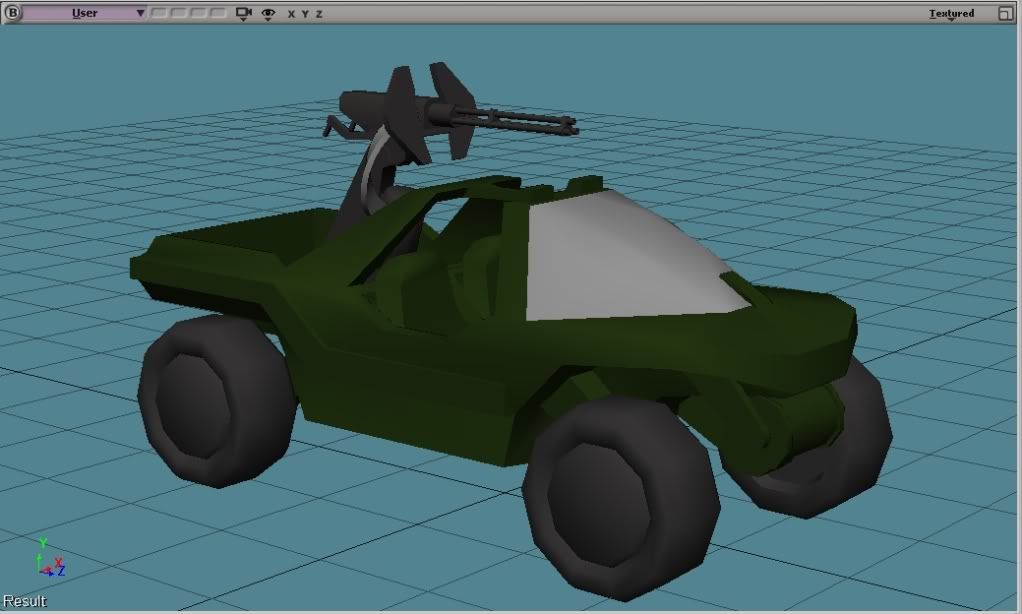This screenshot has height=614, width=1022.
Task: Click the first memo camera slot
Action: [x=158, y=12]
